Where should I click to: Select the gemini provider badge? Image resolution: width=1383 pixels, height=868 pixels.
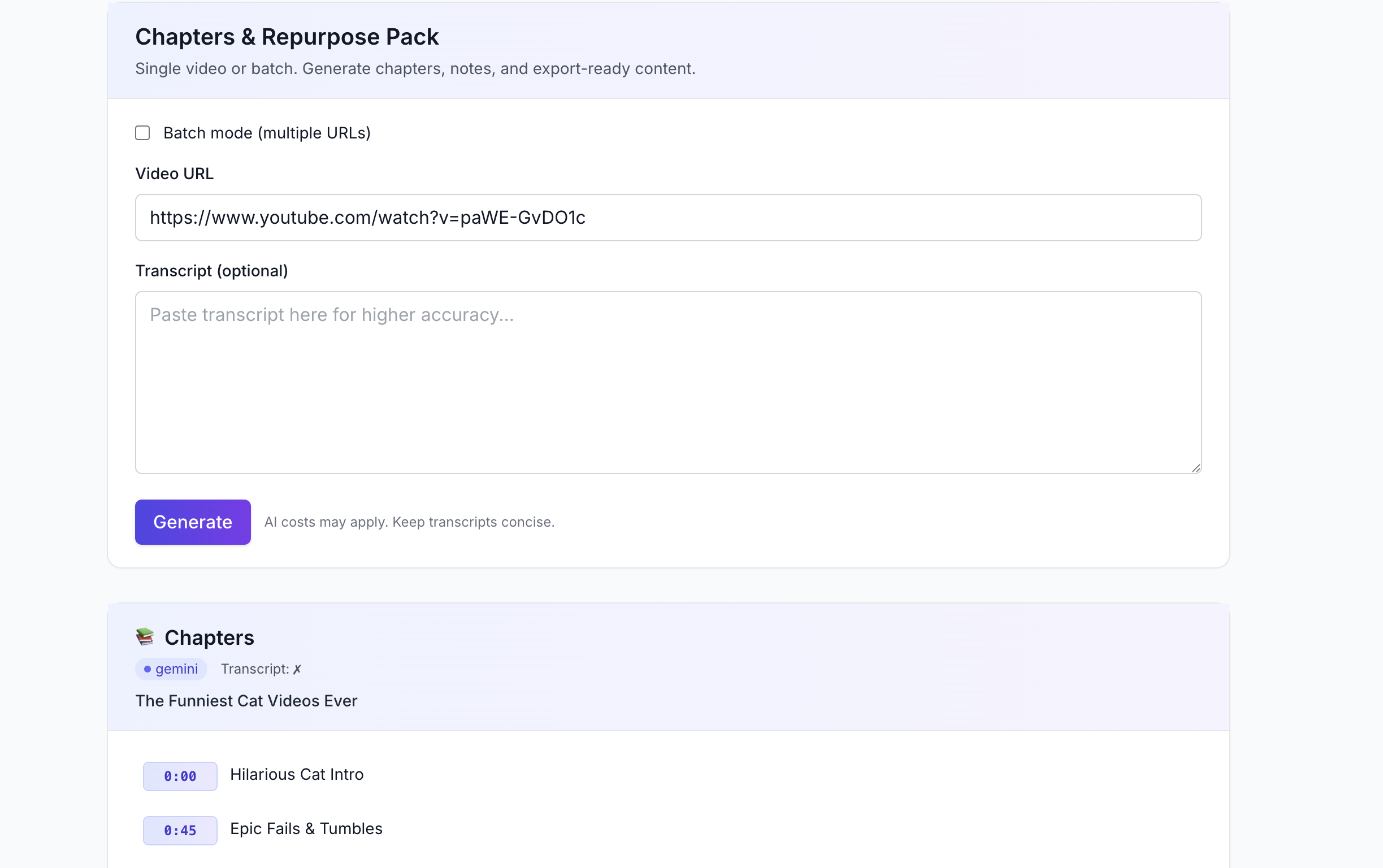pos(171,669)
